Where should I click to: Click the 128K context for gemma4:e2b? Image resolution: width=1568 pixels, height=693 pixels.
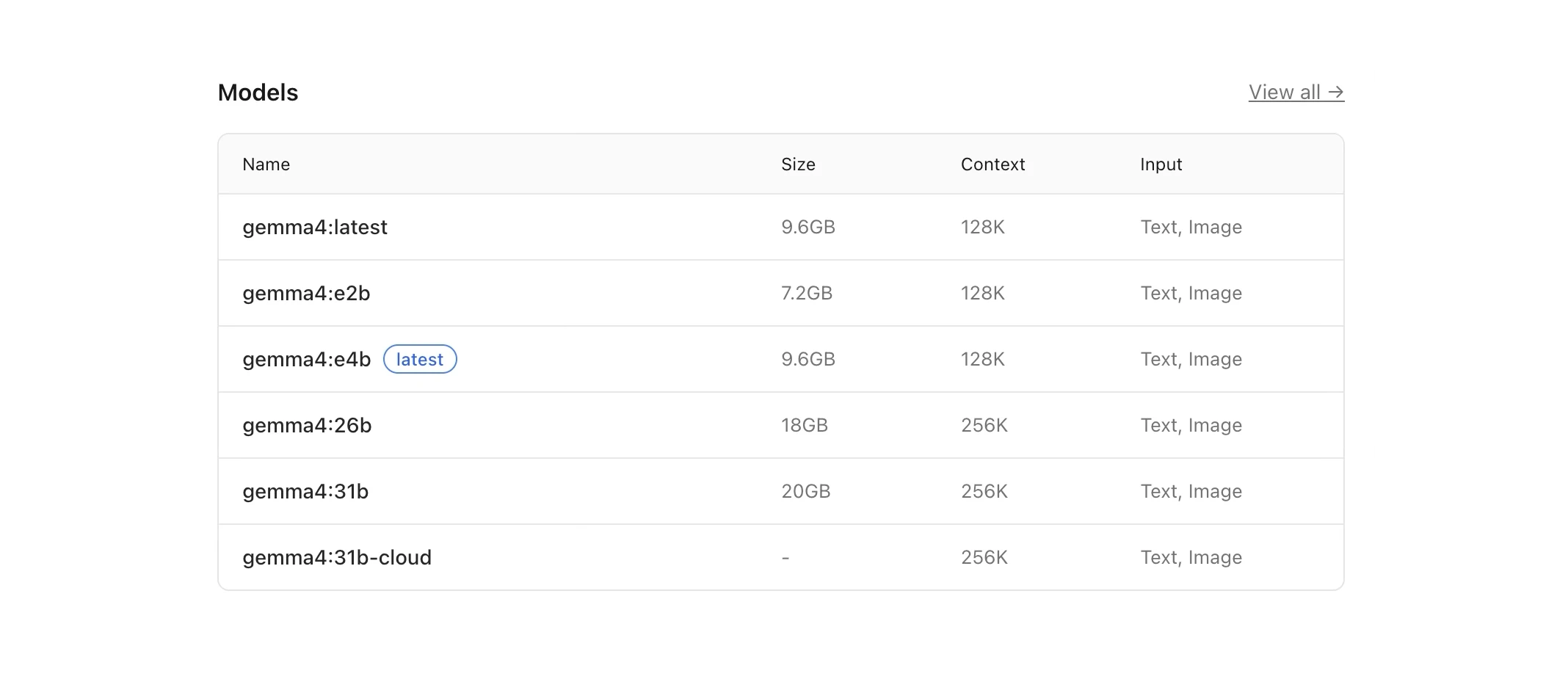pyautogui.click(x=982, y=294)
